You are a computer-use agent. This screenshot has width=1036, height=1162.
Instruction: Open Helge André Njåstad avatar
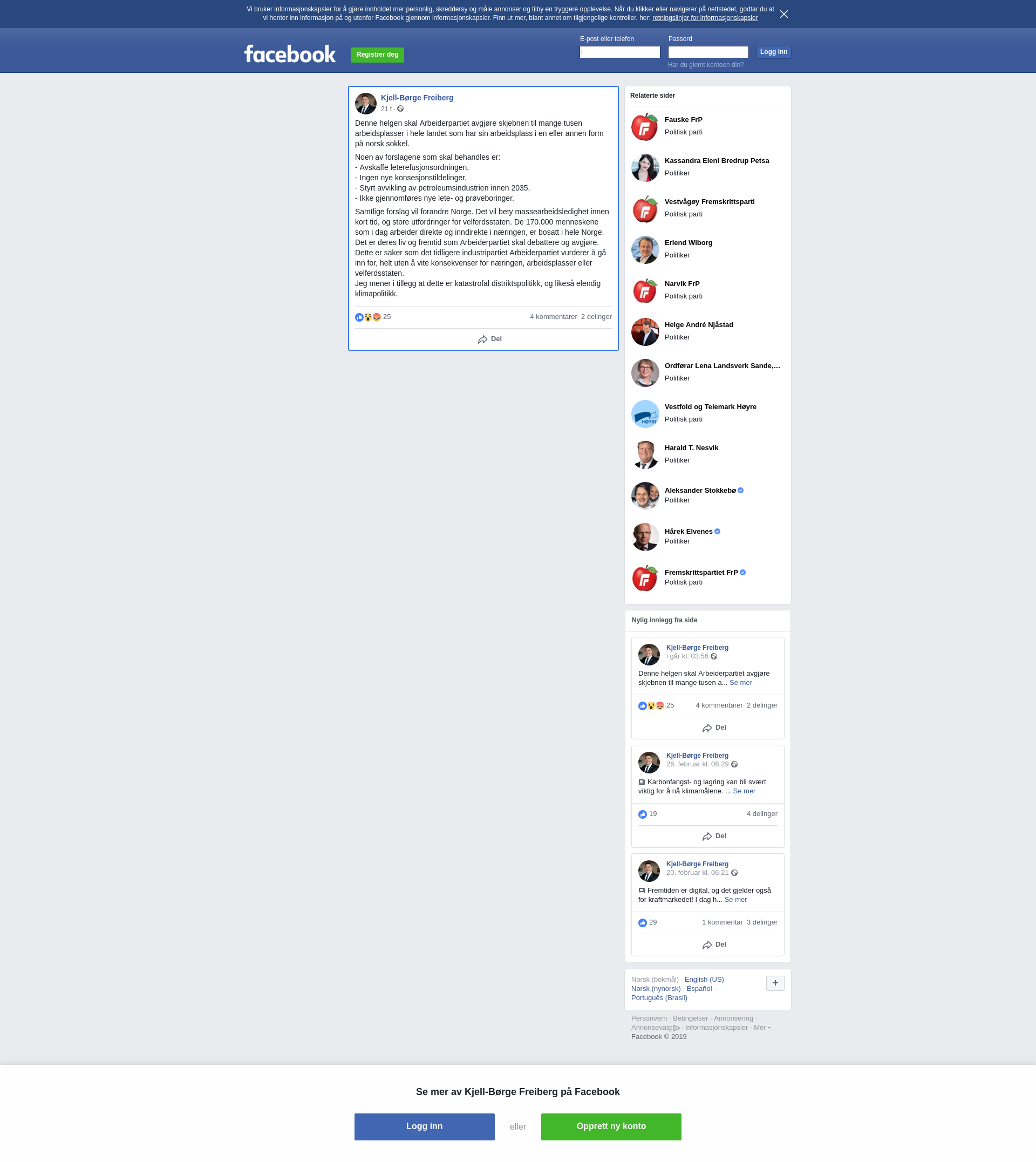click(644, 331)
